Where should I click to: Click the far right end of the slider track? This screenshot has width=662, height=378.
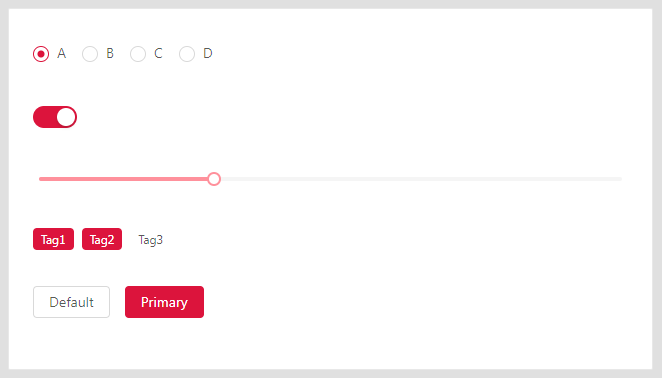621,179
